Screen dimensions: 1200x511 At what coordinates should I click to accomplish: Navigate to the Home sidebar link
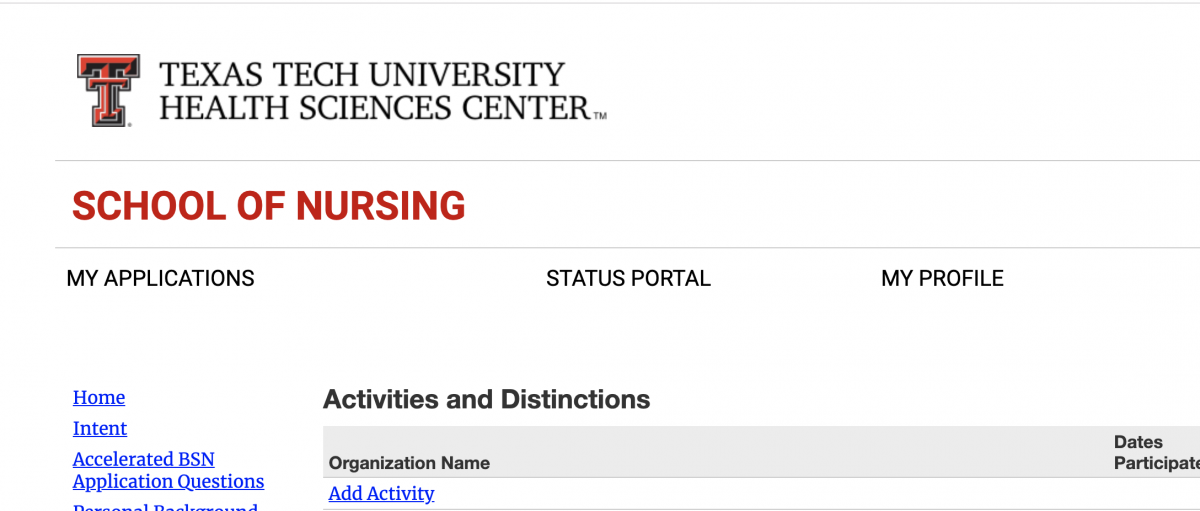tap(99, 398)
